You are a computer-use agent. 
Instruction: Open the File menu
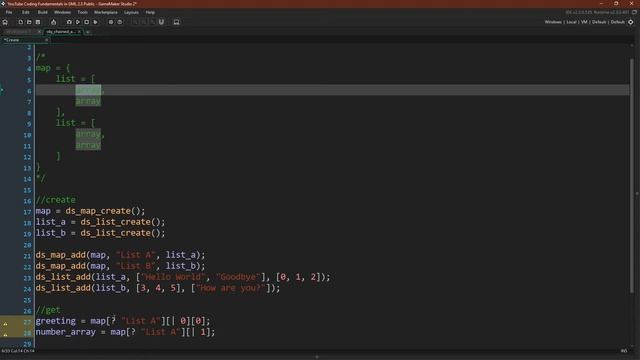coord(9,12)
